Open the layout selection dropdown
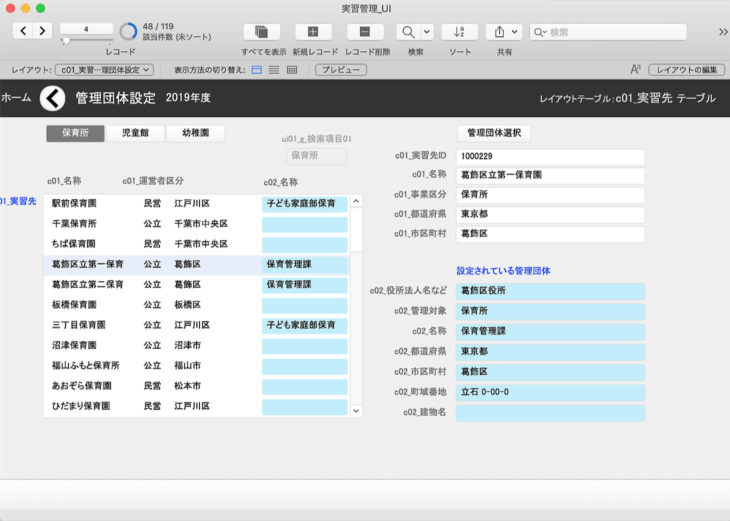The height and width of the screenshot is (521, 730). coord(104,70)
